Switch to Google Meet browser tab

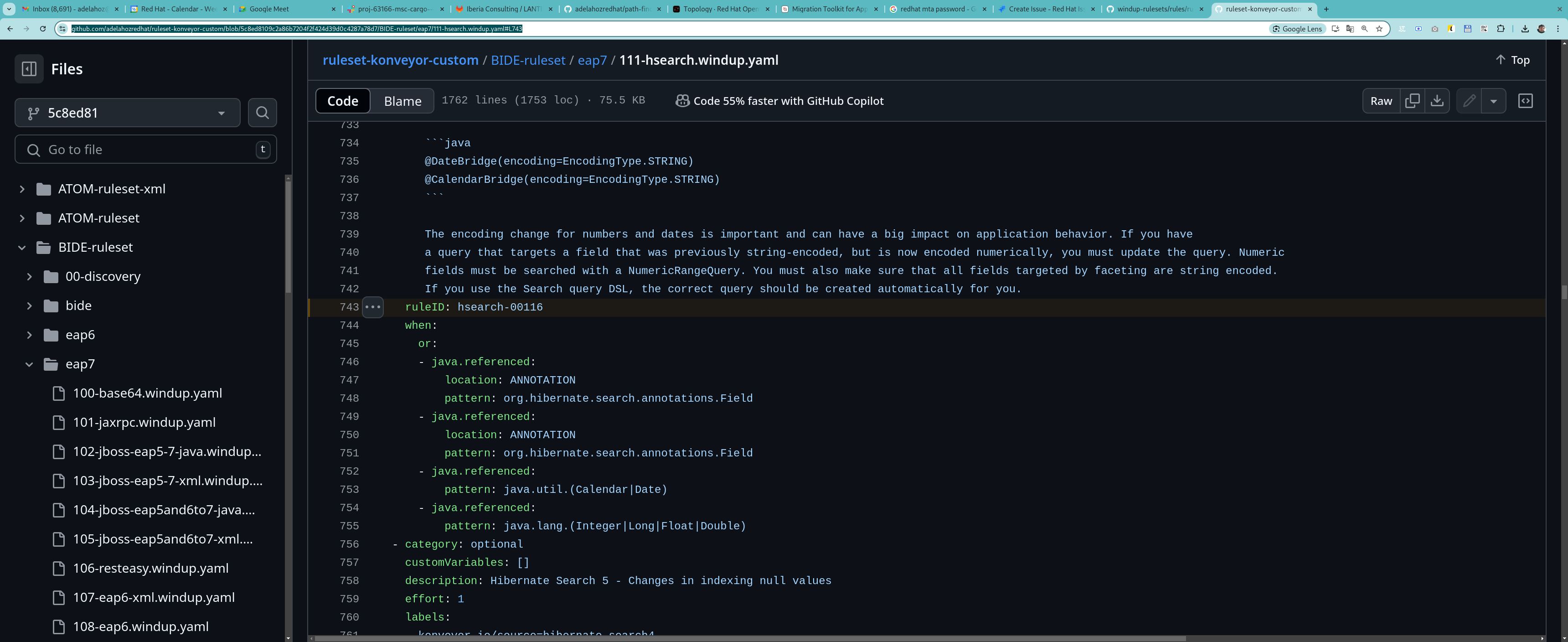286,9
